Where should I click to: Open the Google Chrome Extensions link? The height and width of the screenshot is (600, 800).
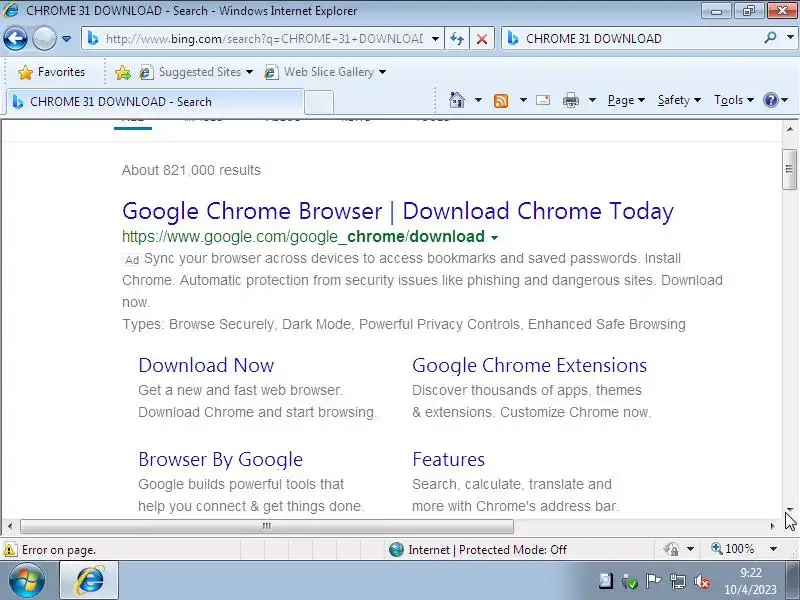pos(530,365)
